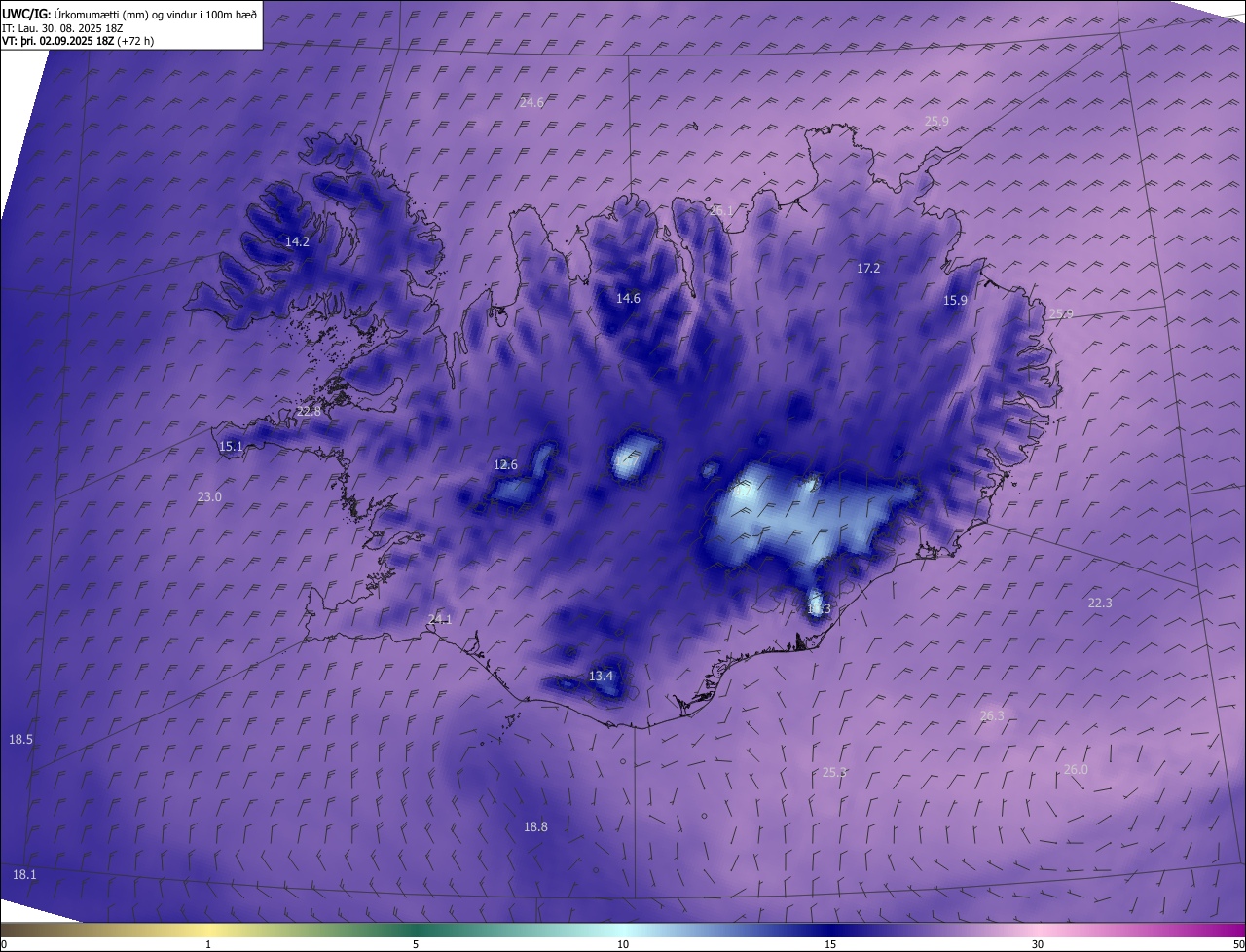Click the 26.3 value label on the map
This screenshot has width=1246, height=952.
pos(991,715)
